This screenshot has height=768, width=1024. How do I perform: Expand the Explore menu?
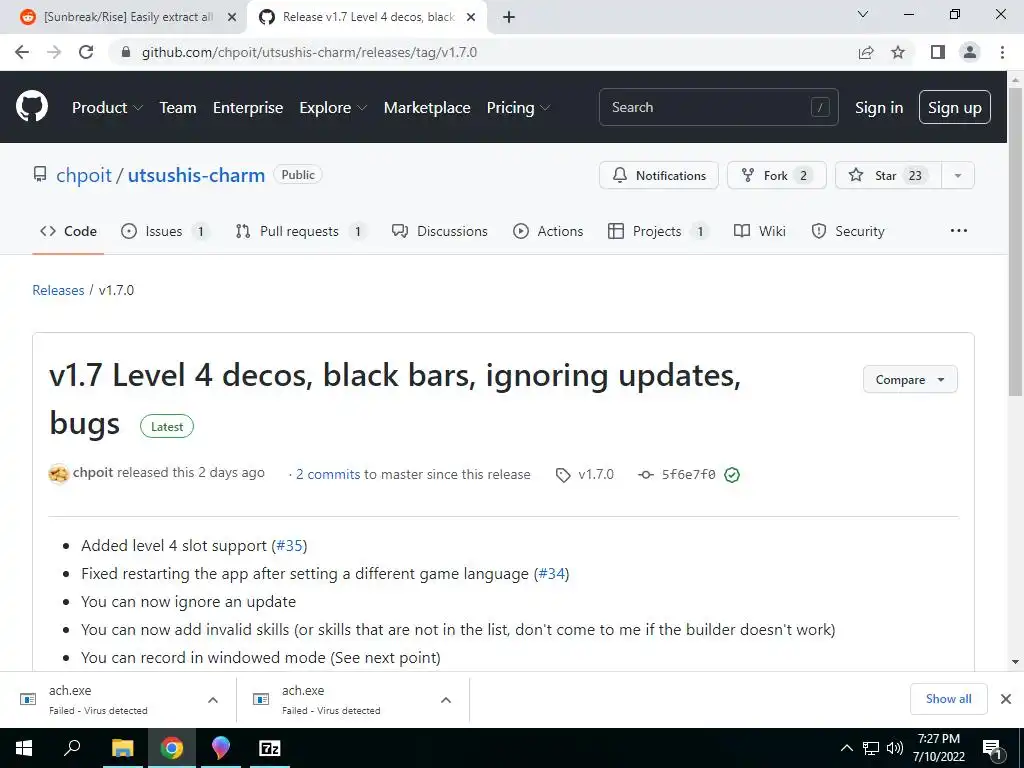[x=333, y=108]
